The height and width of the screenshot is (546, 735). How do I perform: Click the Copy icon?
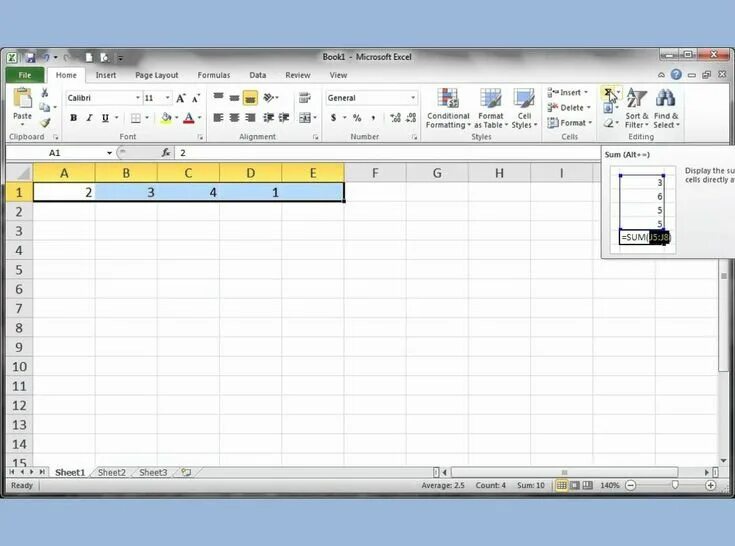[45, 107]
